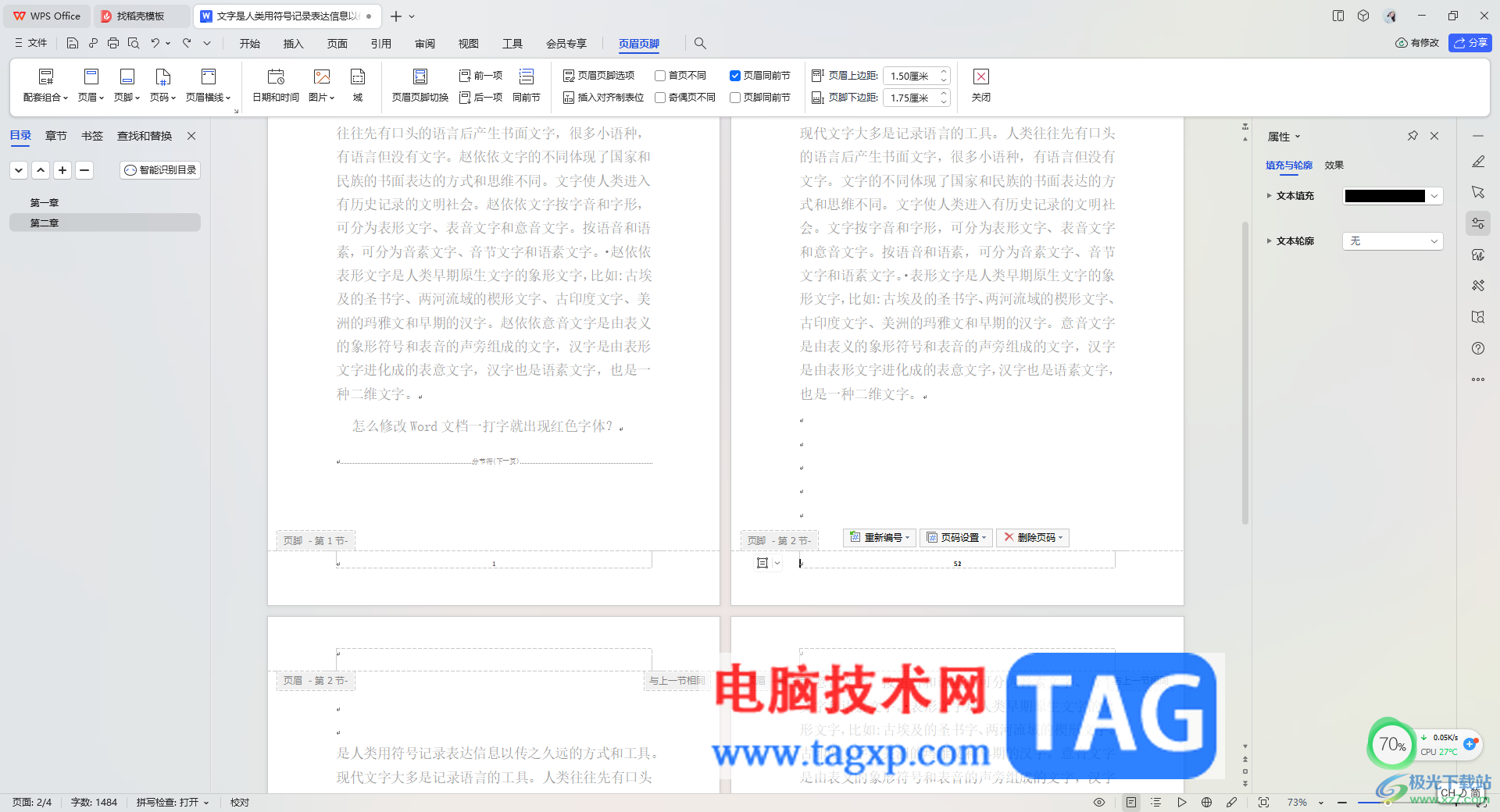Click the Print preview icon
Screen dimensions: 1500x812
(134, 43)
